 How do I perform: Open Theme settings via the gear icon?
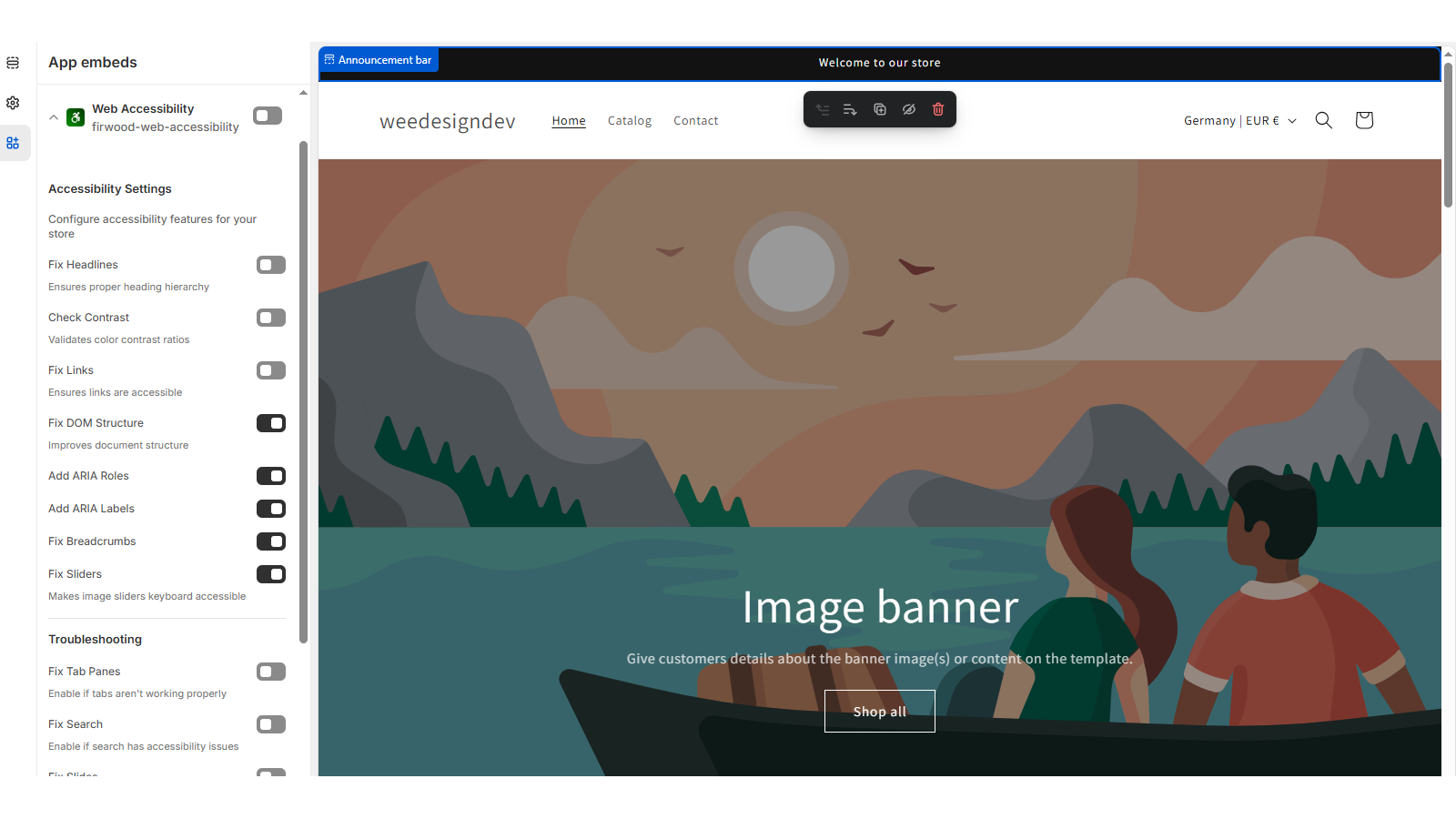coord(13,103)
